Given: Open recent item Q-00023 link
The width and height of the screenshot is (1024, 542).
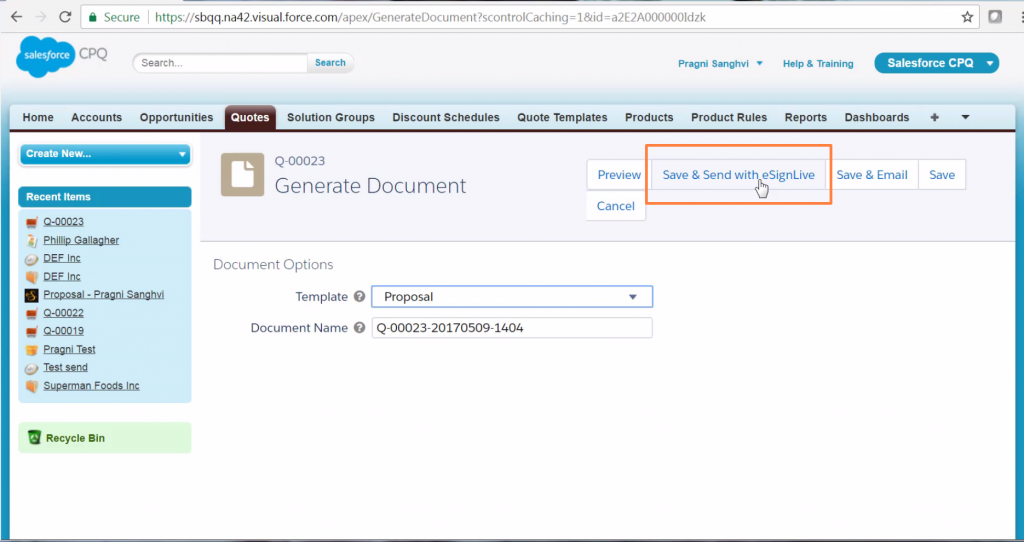Looking at the screenshot, I should (x=63, y=222).
